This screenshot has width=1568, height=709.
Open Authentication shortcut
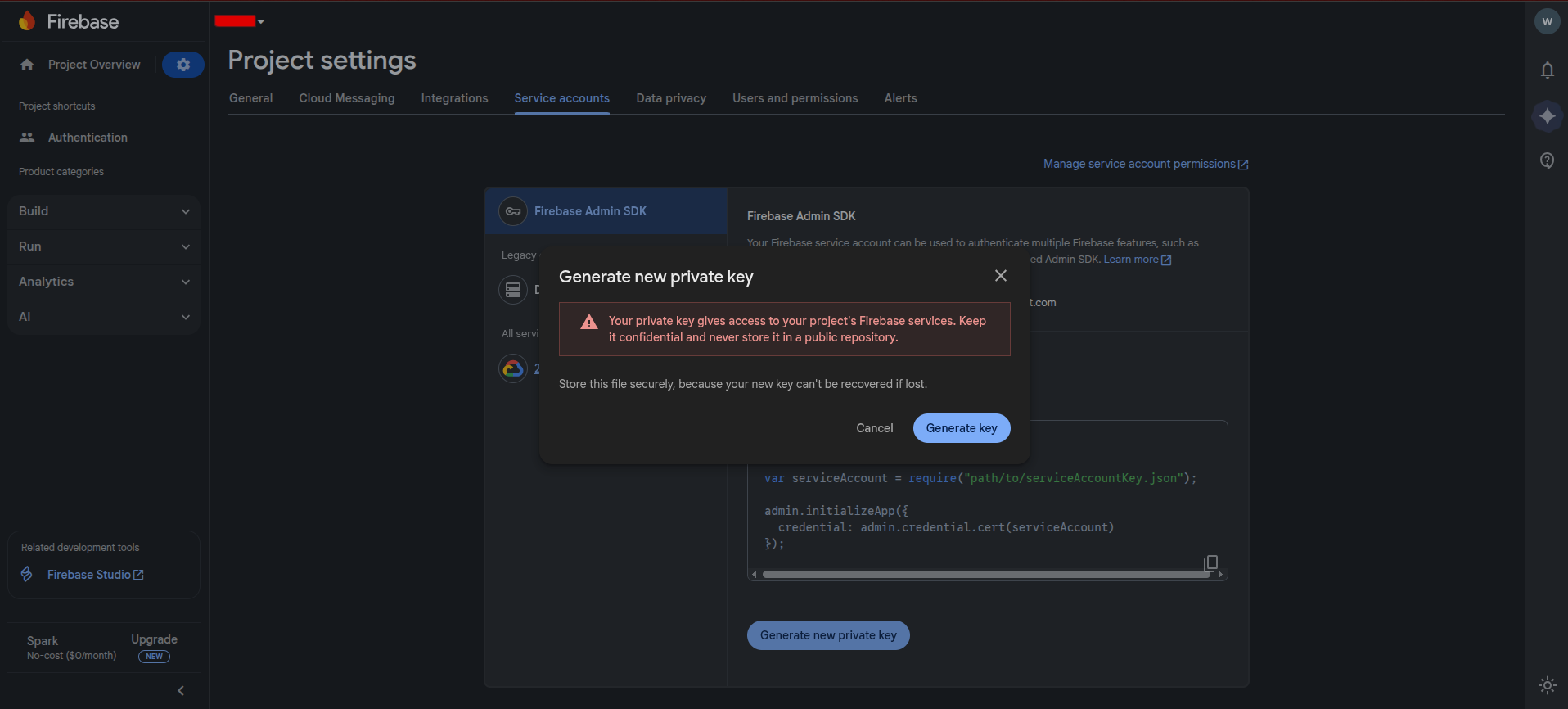point(88,138)
